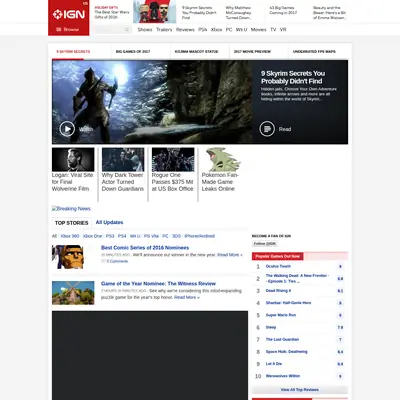Open Shantae: Half-Genie Hero link

pos(288,303)
